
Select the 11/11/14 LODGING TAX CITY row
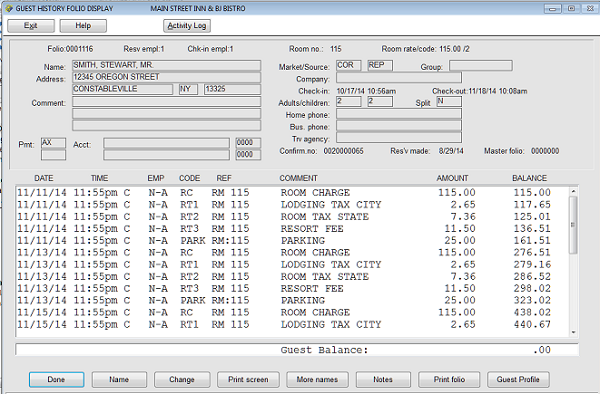click(293, 205)
